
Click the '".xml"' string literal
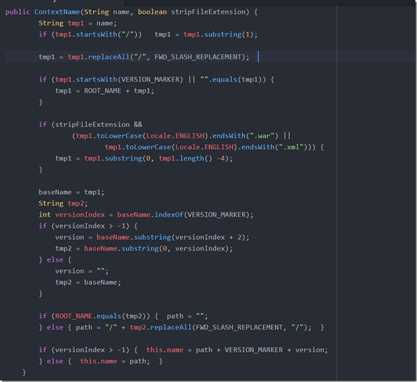[x=292, y=147]
